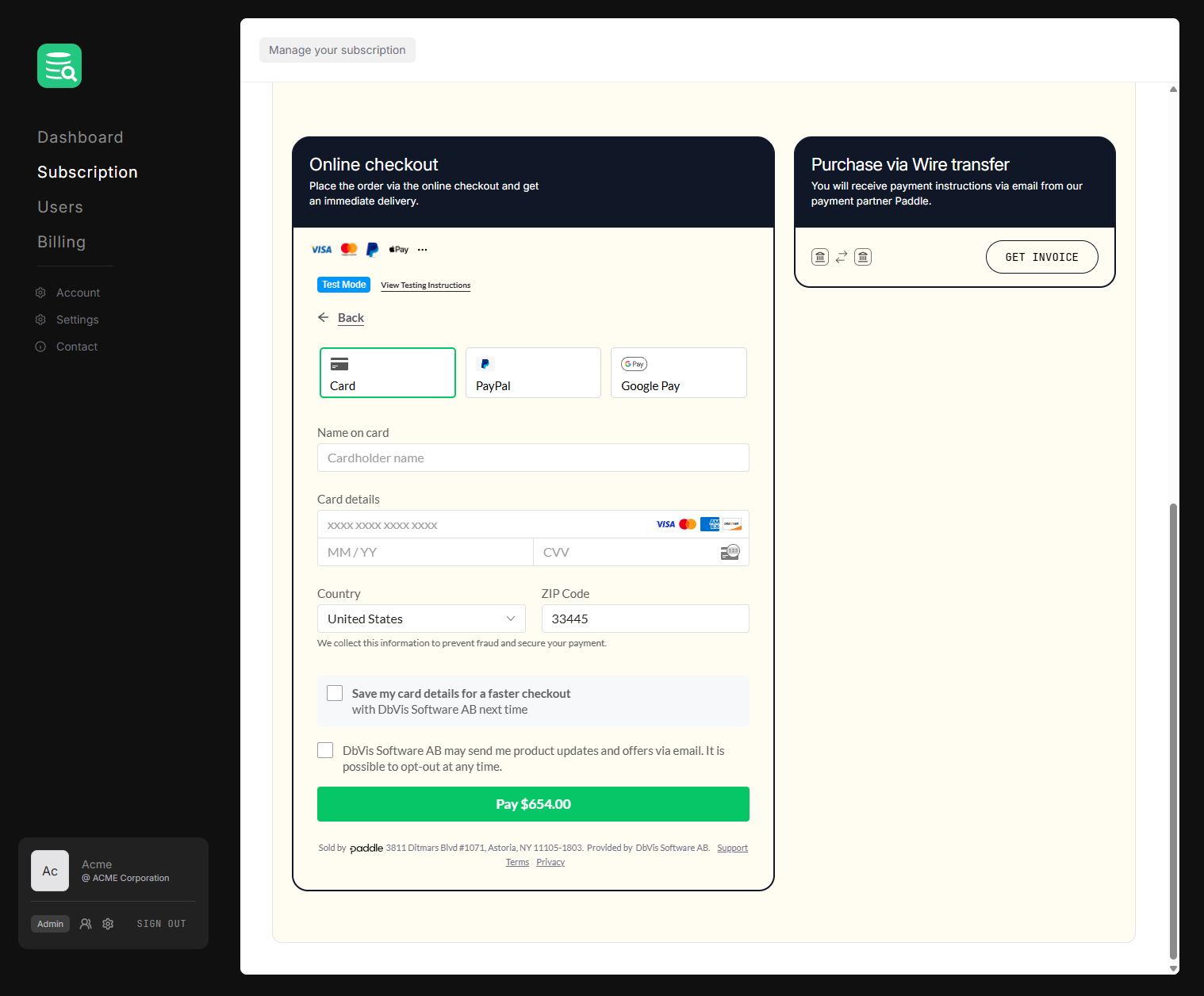The image size is (1204, 996).
Task: Click the Contact info icon
Action: (40, 347)
